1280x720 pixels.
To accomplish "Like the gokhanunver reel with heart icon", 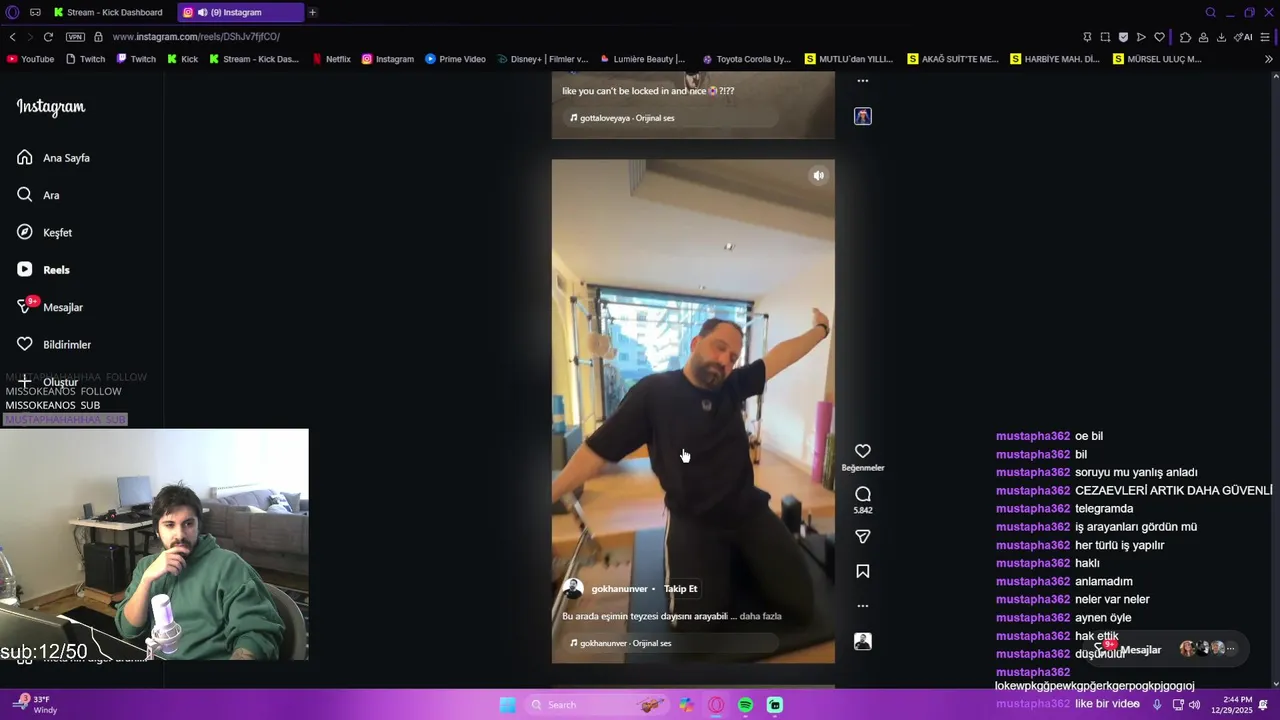I will coord(863,451).
